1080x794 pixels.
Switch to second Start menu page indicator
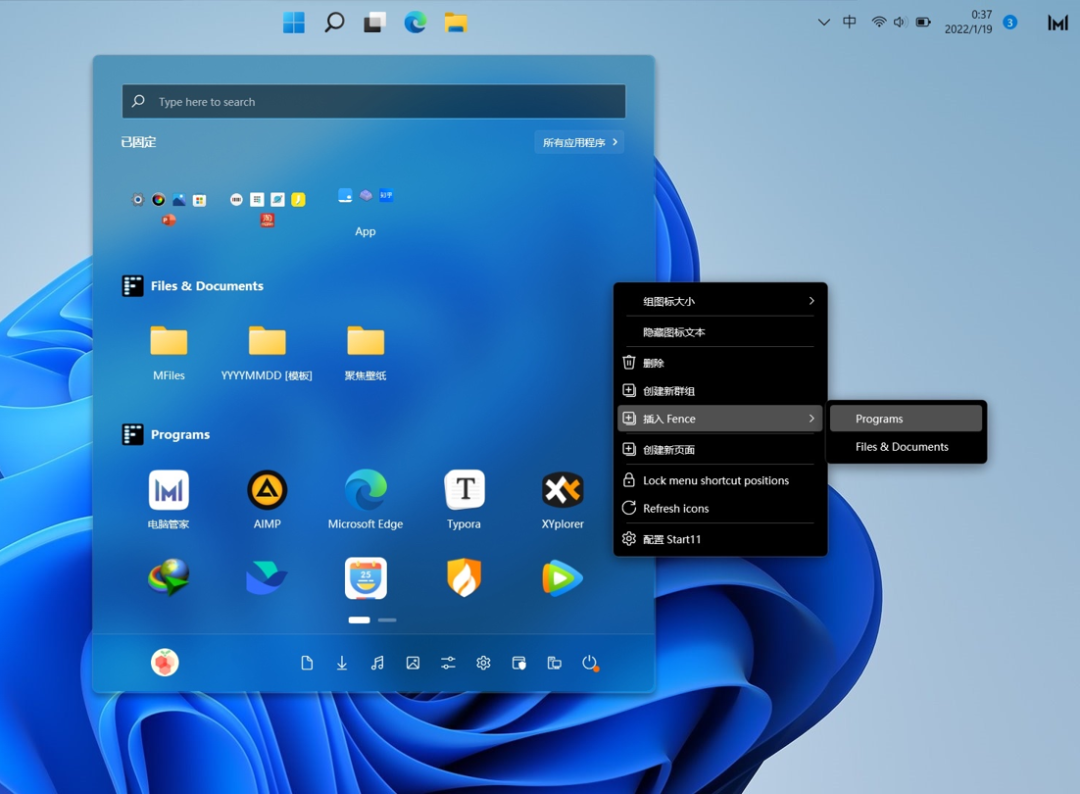pyautogui.click(x=387, y=620)
